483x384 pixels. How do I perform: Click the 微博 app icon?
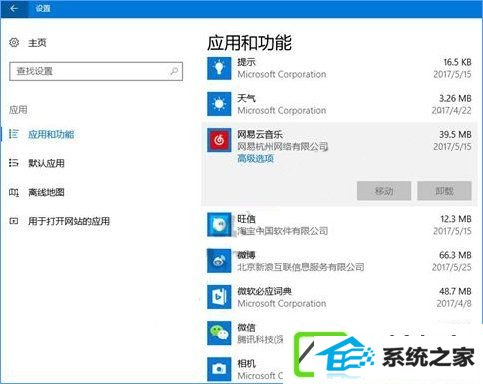click(x=219, y=261)
